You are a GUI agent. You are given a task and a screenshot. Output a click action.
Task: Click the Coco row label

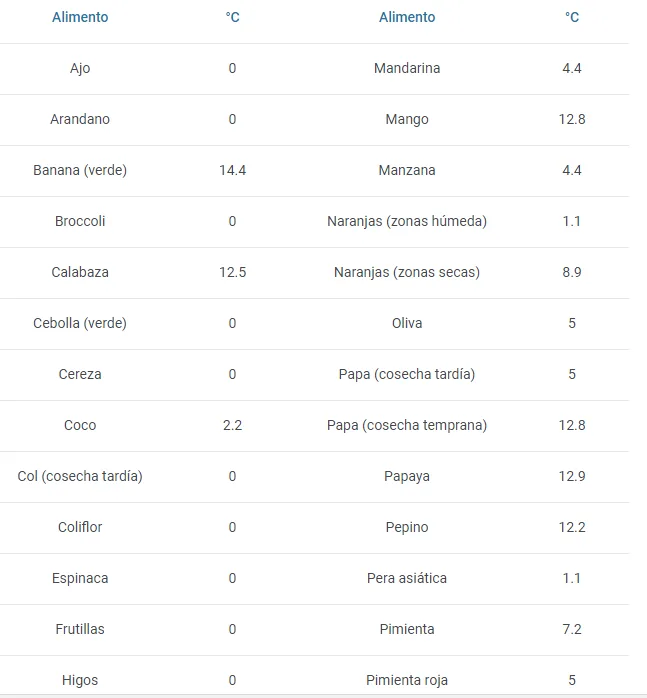[x=80, y=425]
